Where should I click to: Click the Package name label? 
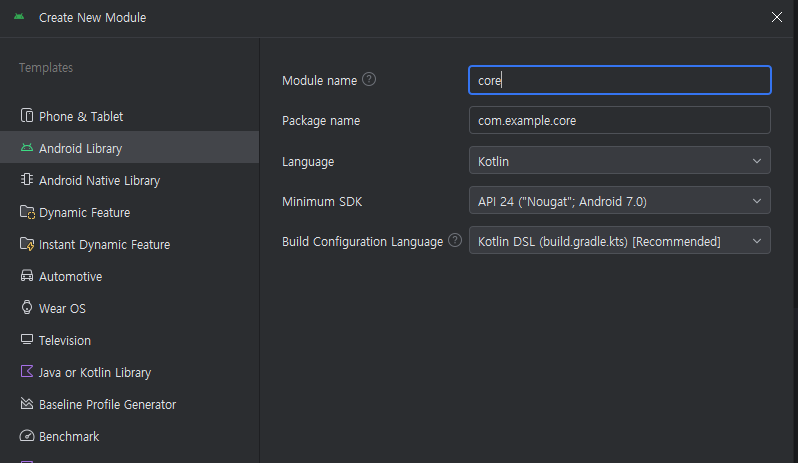click(x=321, y=121)
